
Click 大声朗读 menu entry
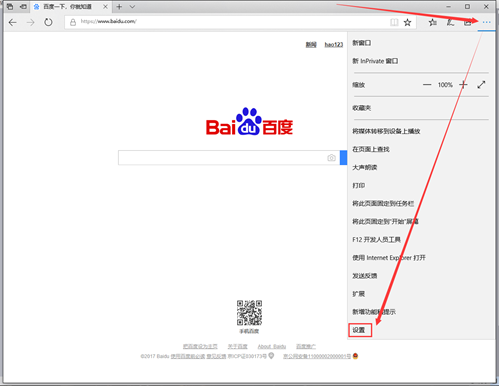pyautogui.click(x=365, y=167)
